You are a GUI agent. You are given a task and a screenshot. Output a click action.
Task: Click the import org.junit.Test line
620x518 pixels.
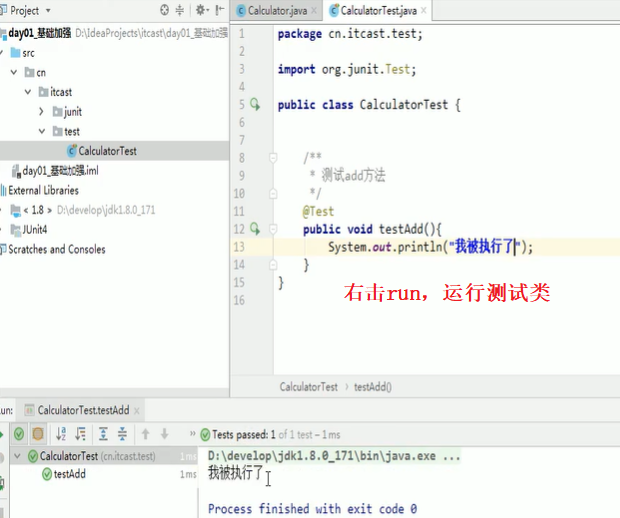[x=347, y=70]
